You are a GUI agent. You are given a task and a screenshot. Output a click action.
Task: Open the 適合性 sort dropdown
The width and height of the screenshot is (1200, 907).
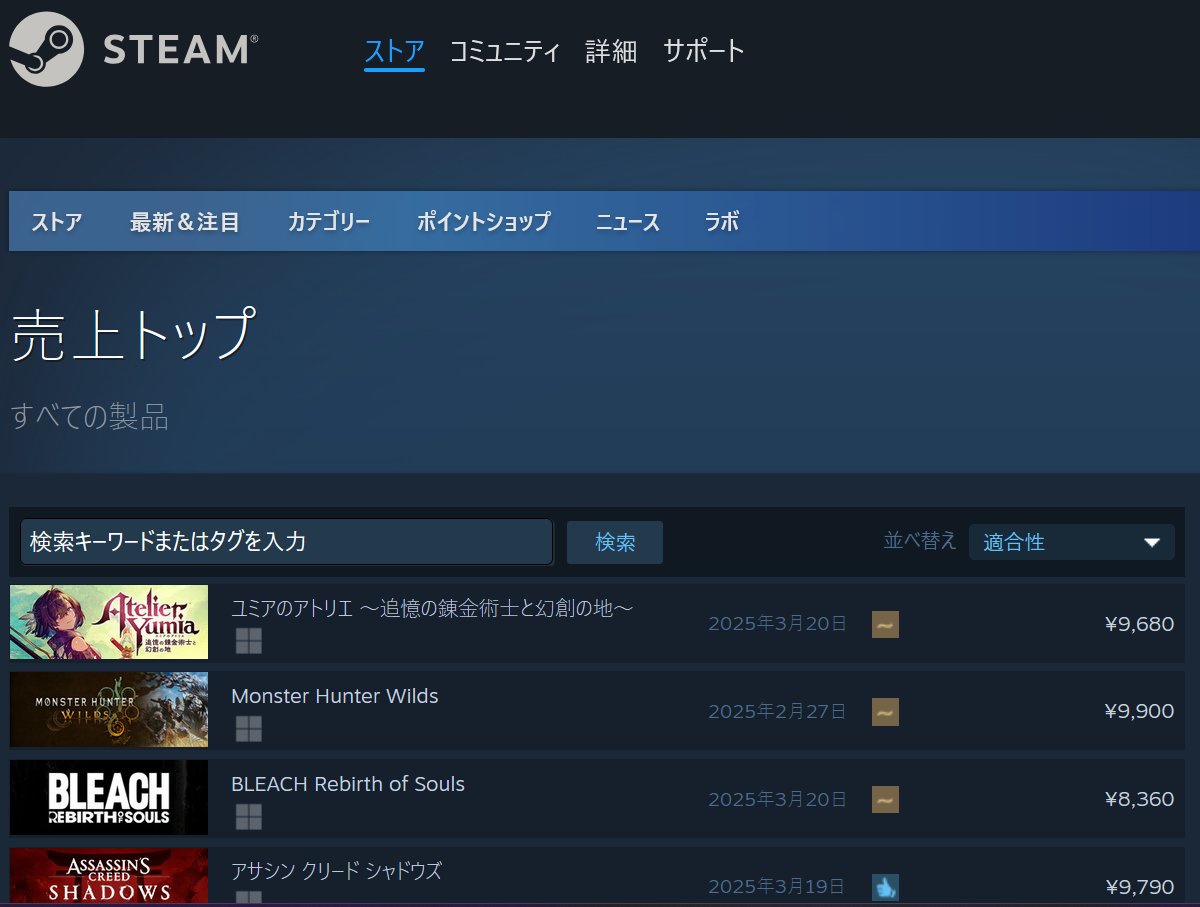click(x=1072, y=542)
